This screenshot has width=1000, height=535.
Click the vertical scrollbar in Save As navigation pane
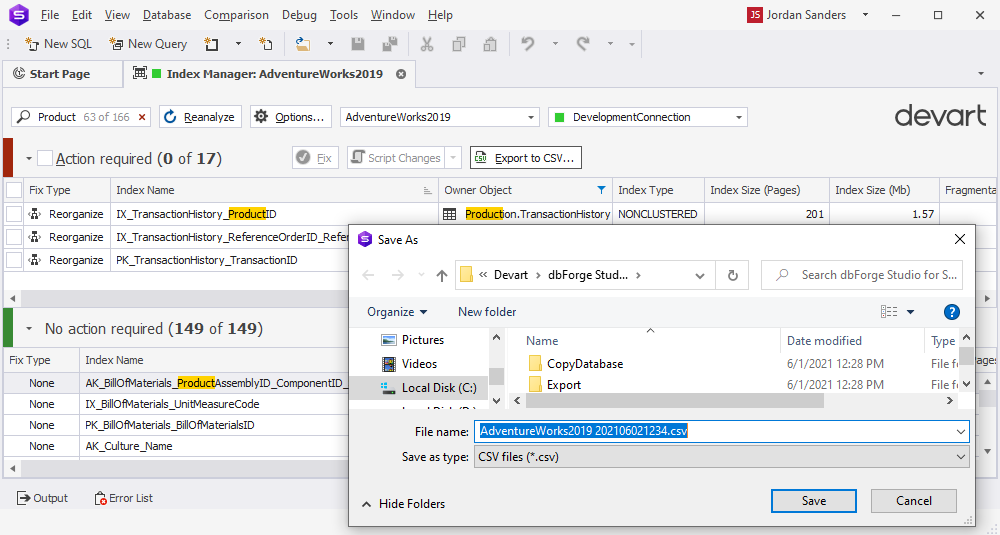(496, 376)
